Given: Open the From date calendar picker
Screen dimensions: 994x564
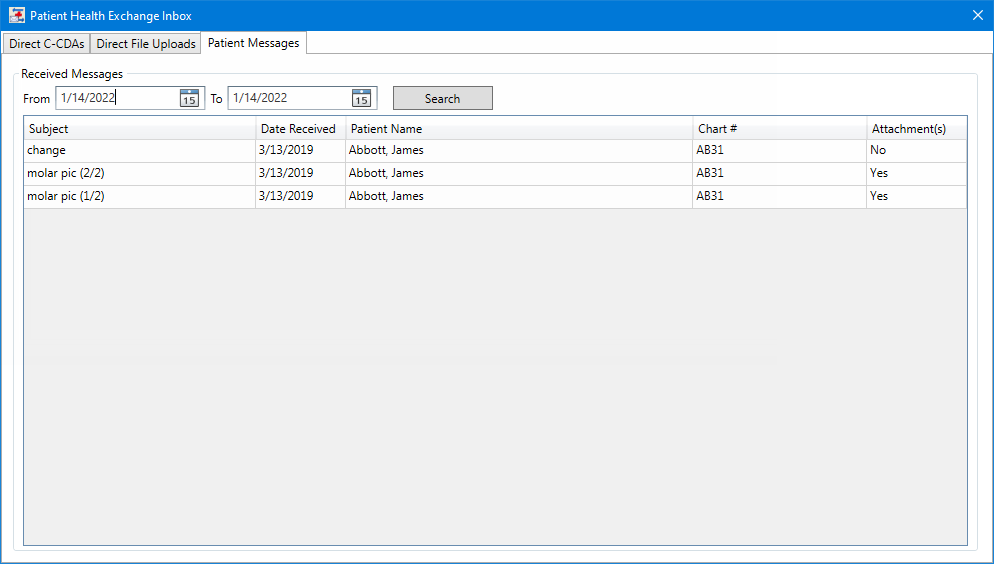Looking at the screenshot, I should [189, 98].
